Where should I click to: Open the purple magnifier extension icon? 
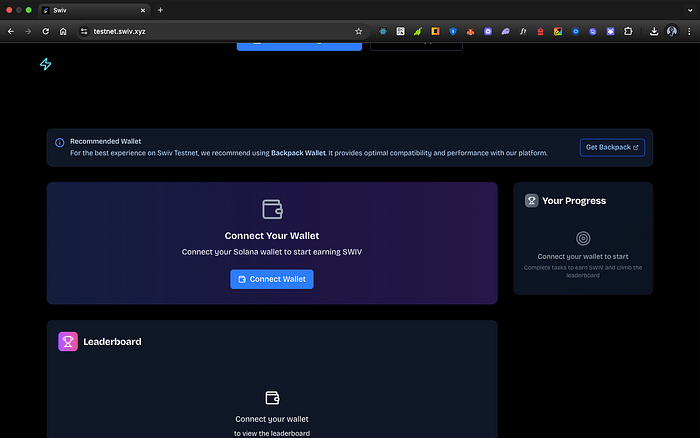tap(593, 31)
